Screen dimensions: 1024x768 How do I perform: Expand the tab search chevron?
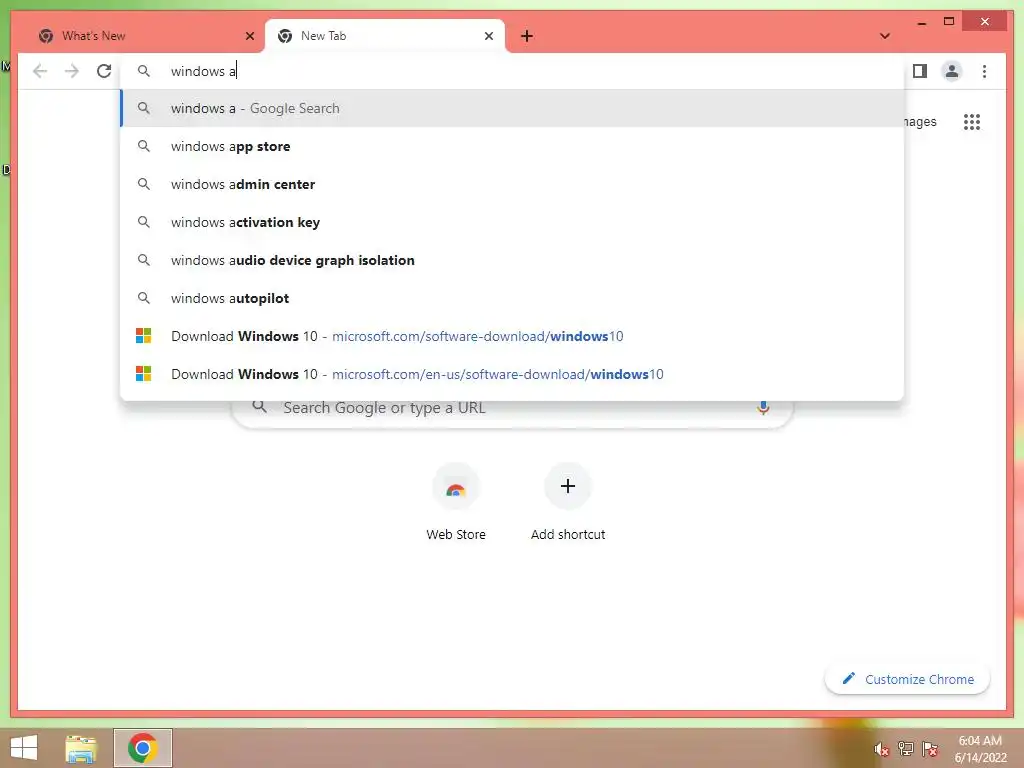885,36
